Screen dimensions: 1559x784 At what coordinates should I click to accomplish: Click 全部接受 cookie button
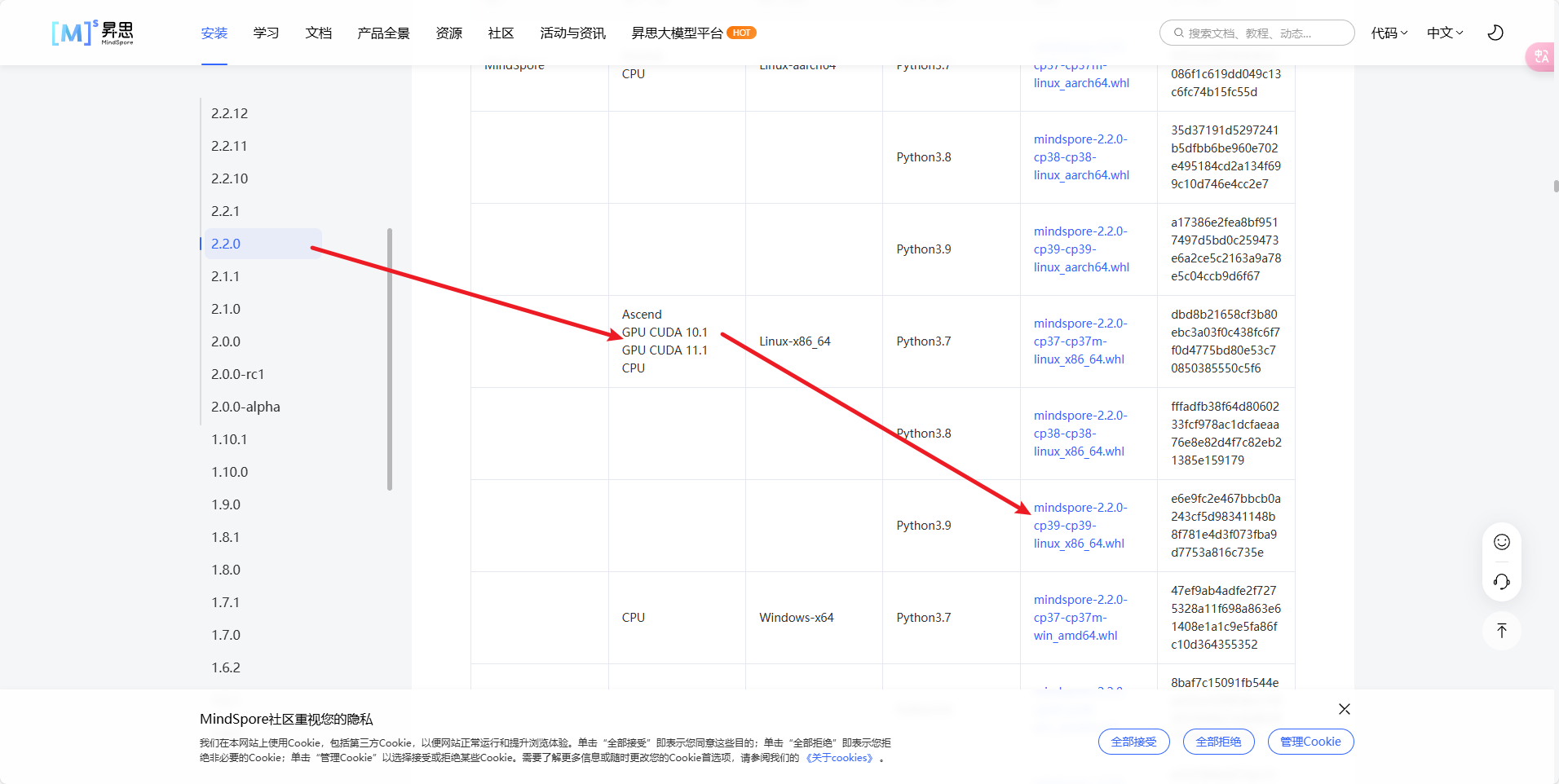pos(1134,742)
